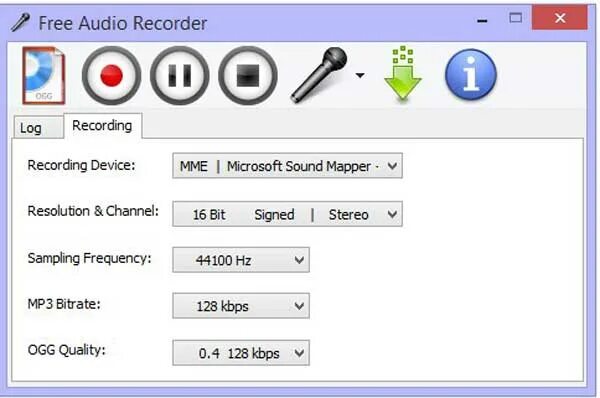The height and width of the screenshot is (398, 600).
Task: Stop the recording
Action: click(x=248, y=75)
